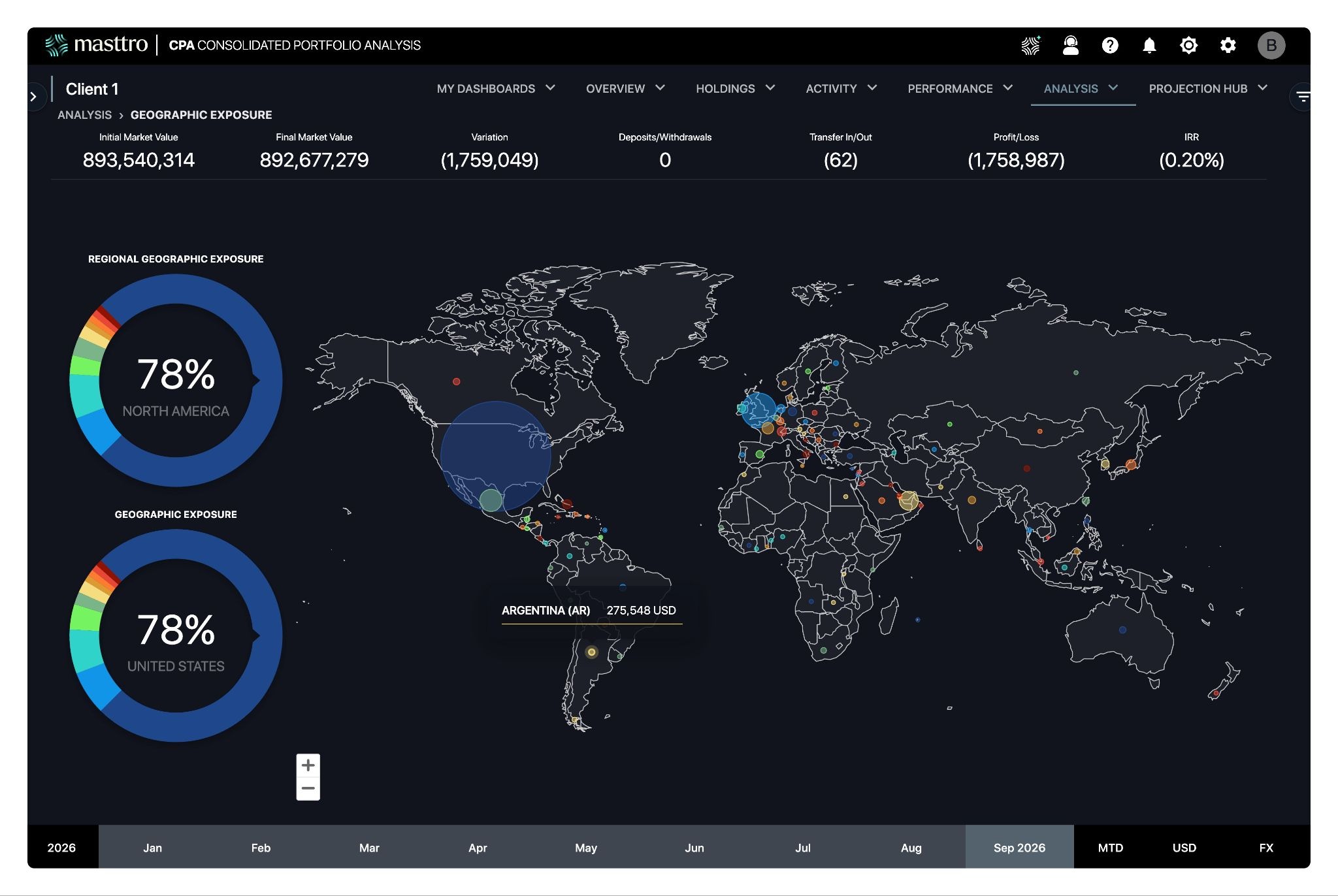This screenshot has width=1338, height=896.
Task: Open the user profile avatar B
Action: click(1271, 45)
